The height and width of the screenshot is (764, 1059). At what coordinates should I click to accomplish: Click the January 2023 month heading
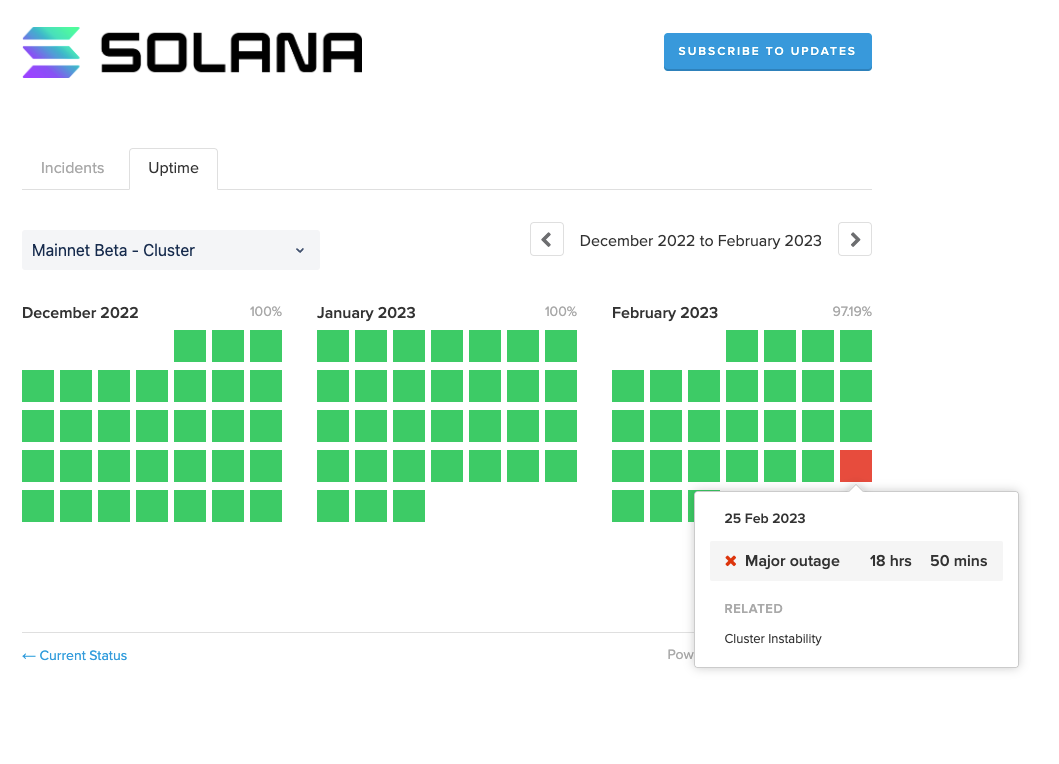366,313
